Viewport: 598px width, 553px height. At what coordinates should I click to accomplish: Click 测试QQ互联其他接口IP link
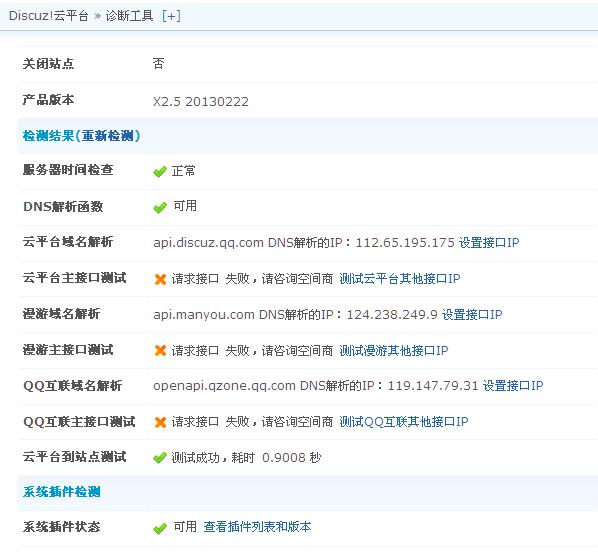403,422
